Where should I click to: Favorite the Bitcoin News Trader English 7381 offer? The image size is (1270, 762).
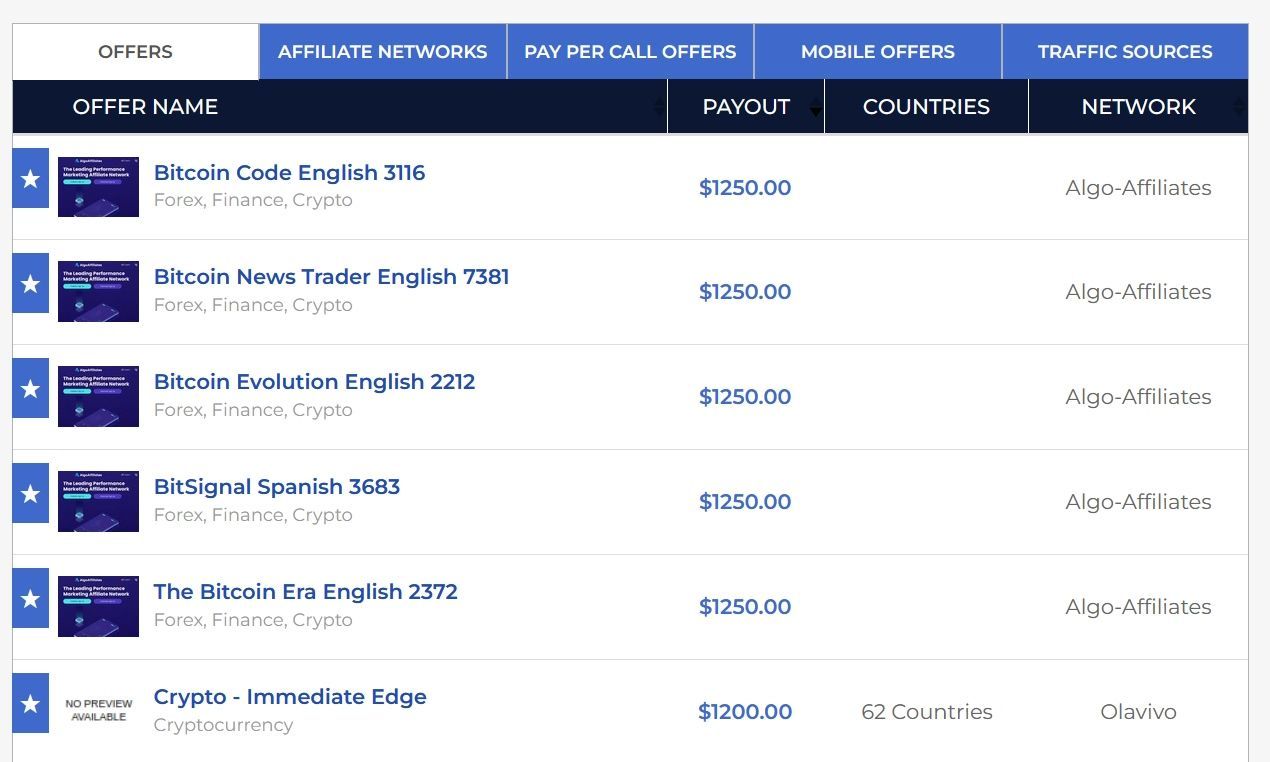(x=30, y=283)
